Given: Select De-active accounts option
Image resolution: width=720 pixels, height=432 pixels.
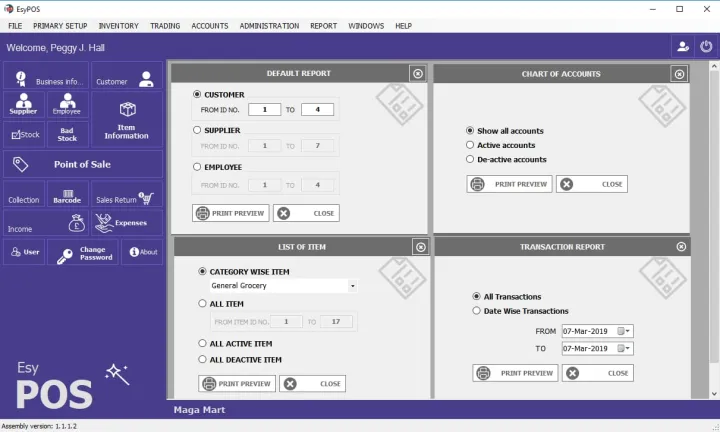Looking at the screenshot, I should click(x=470, y=159).
